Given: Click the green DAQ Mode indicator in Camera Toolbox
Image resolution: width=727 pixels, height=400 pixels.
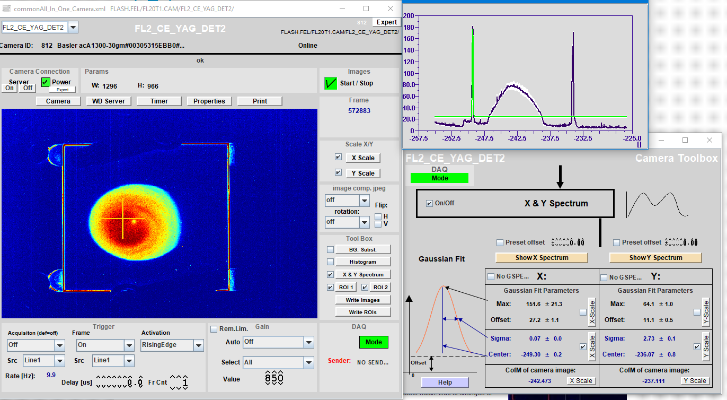Looking at the screenshot, I should (440, 178).
